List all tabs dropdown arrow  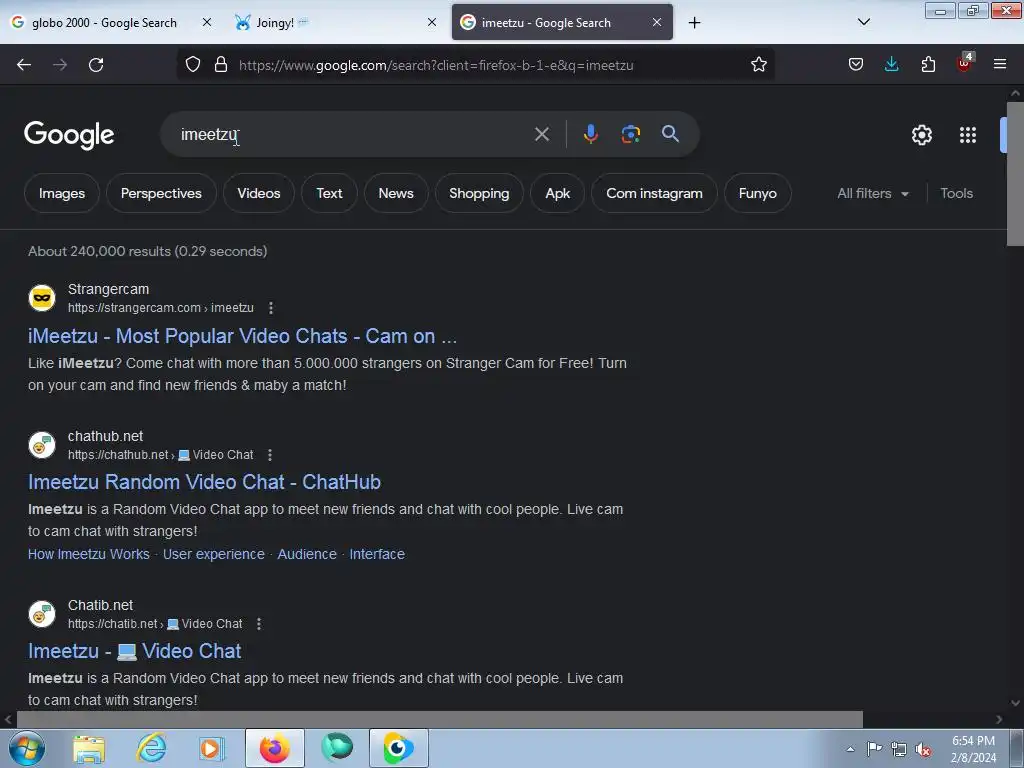(x=863, y=22)
